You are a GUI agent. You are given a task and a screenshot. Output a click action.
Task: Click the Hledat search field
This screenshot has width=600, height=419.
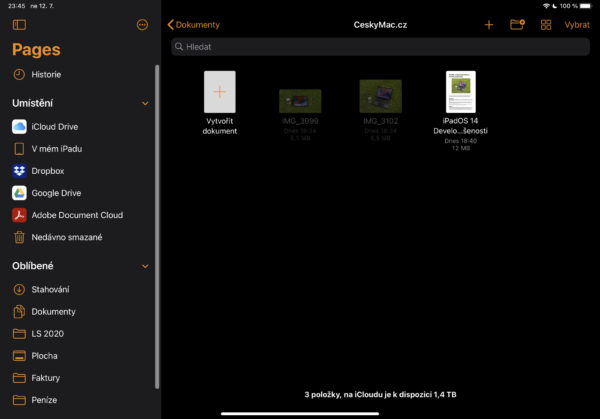point(380,46)
